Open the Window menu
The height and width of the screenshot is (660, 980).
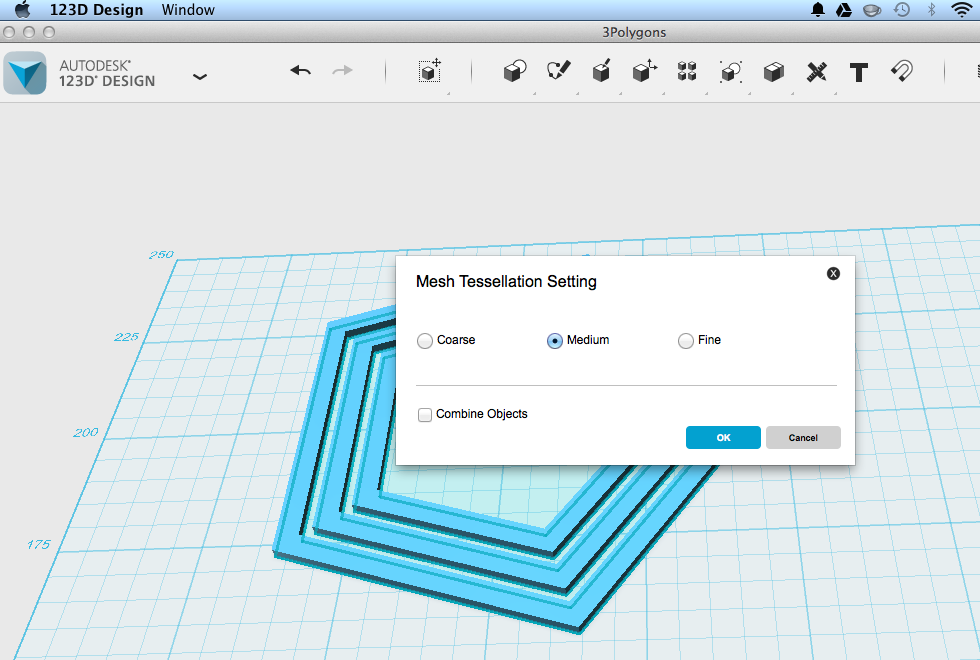(188, 10)
